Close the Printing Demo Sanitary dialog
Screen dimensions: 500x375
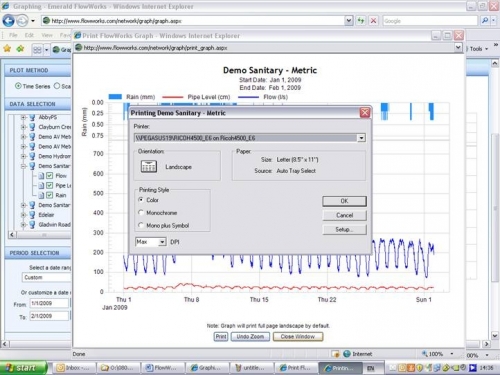click(x=365, y=113)
